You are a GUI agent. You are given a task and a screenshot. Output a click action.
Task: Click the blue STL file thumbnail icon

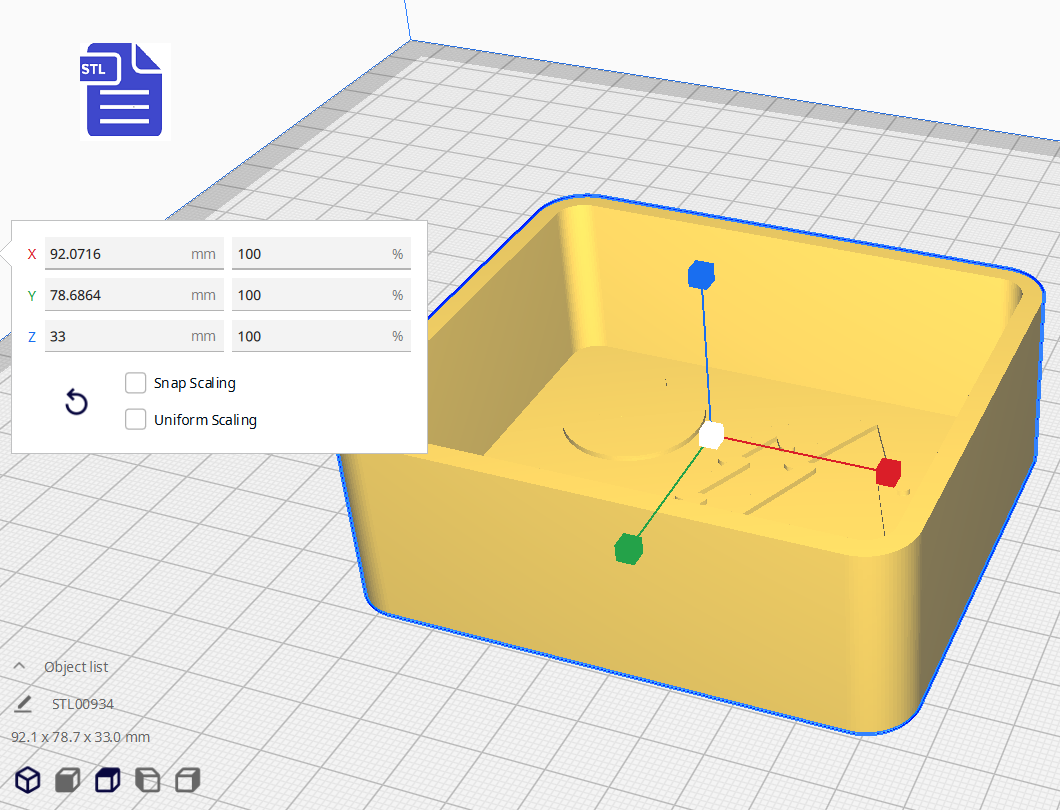123,90
